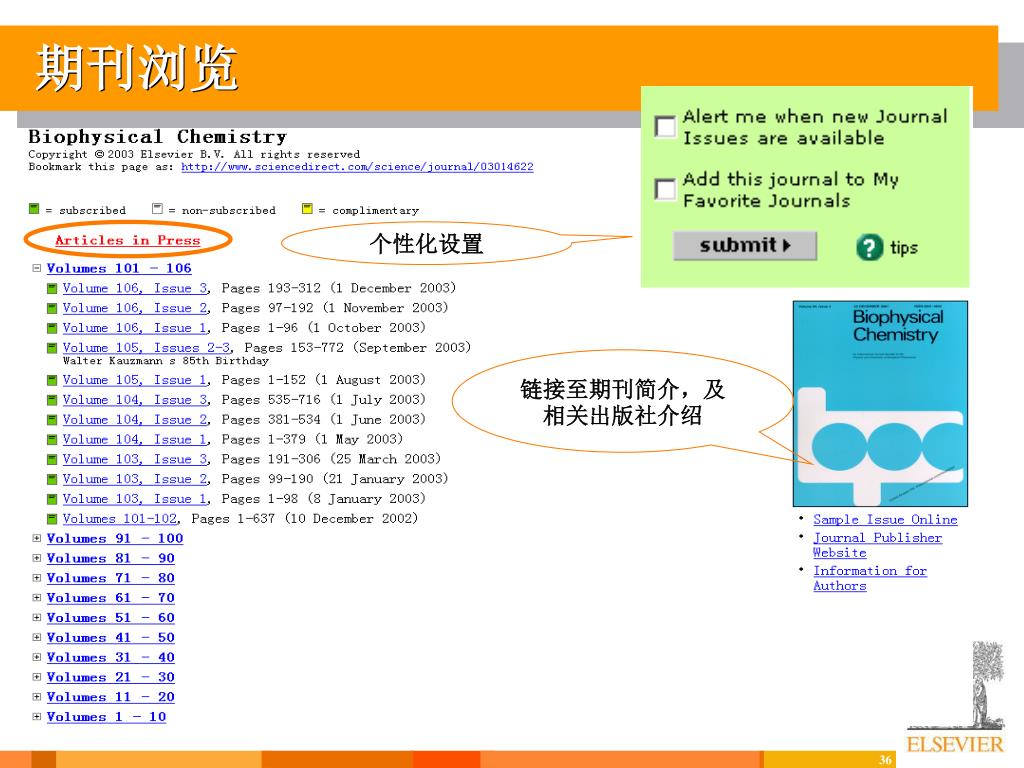Viewport: 1024px width, 768px height.
Task: Click subscribed icon beside Volume 104, Issue 3
Action: [x=52, y=400]
